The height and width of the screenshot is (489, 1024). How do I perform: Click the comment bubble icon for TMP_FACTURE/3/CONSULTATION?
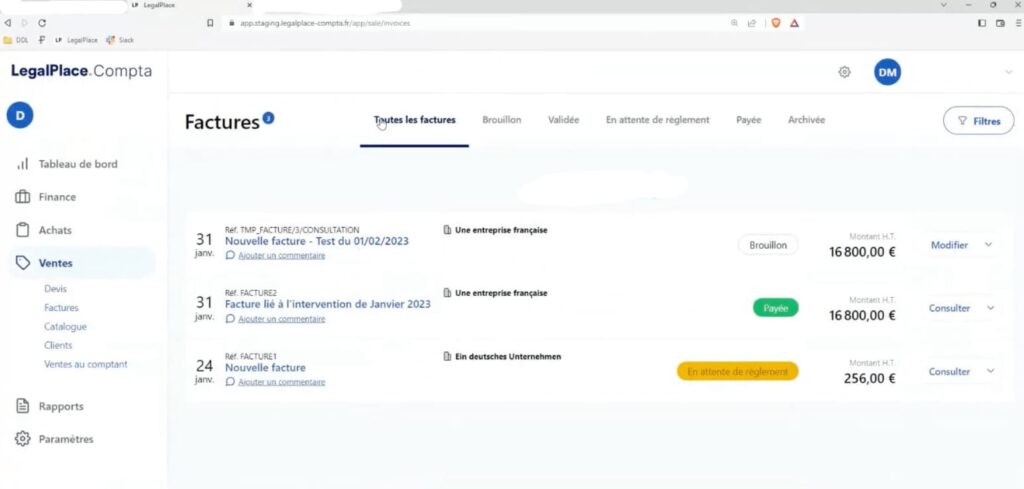pyautogui.click(x=230, y=255)
